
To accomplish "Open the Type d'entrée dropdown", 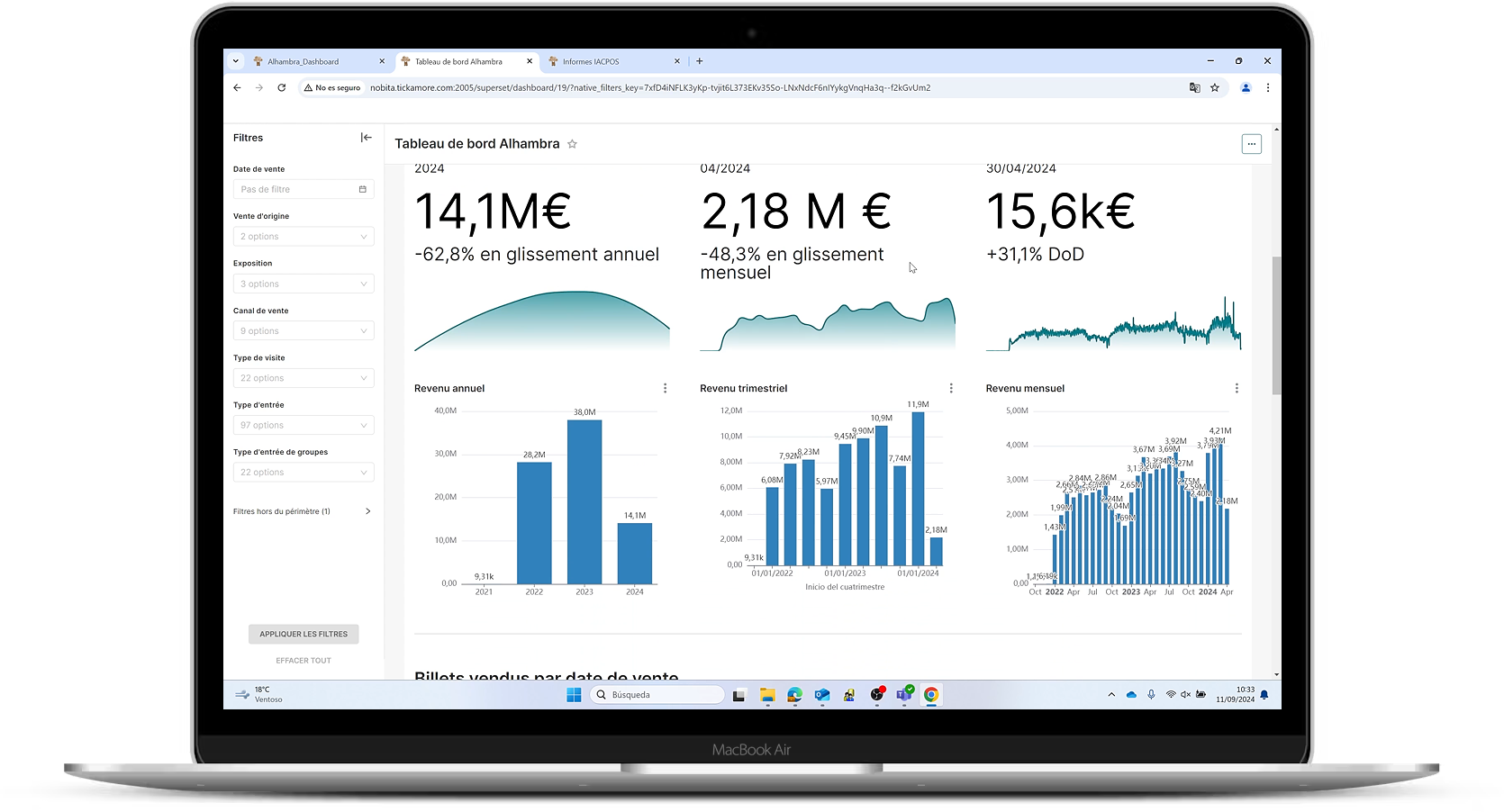I will coord(304,425).
